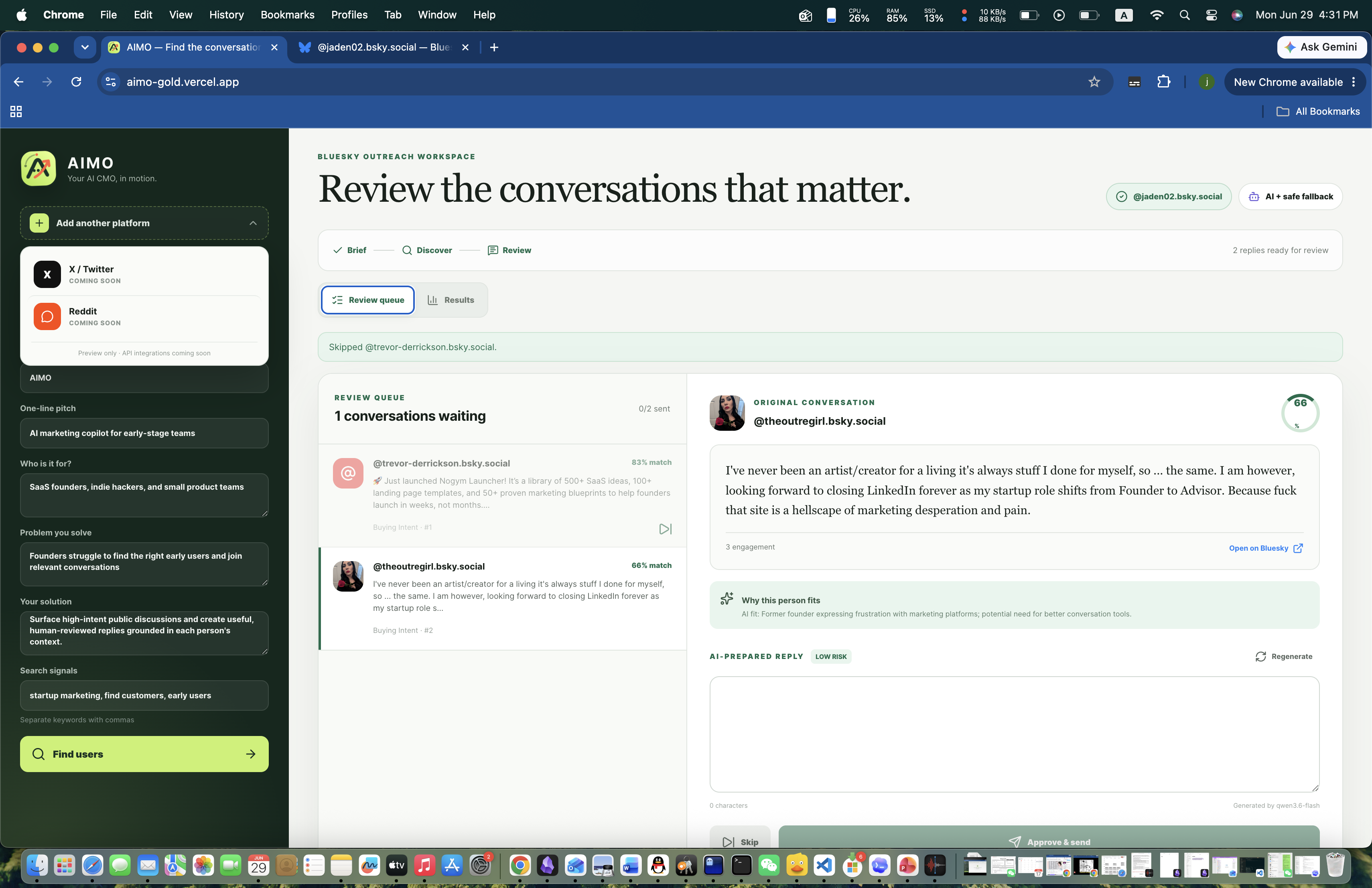Click the skip icon on trevor-derrickson's card
Screen dimensions: 1372x888
click(x=665, y=528)
